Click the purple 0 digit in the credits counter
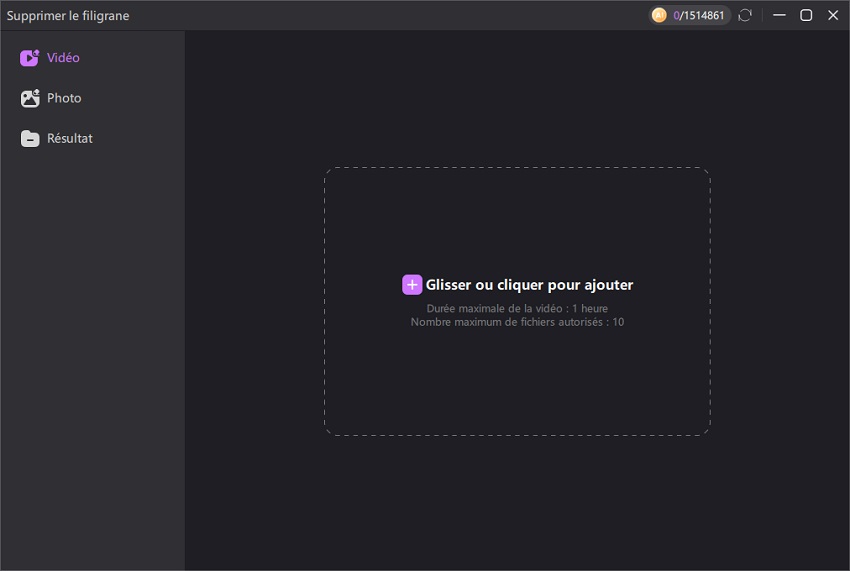 click(676, 15)
